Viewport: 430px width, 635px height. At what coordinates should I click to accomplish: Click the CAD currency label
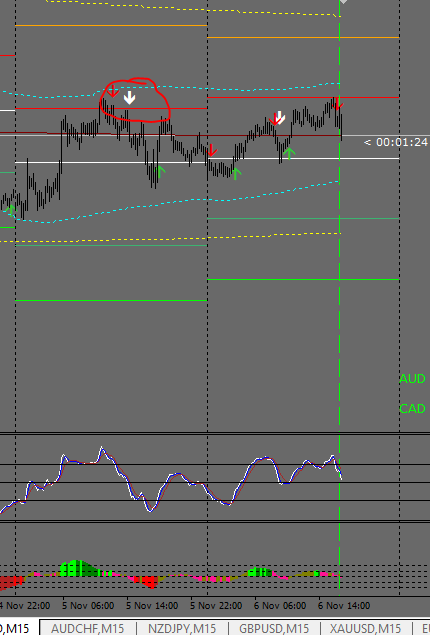(412, 409)
